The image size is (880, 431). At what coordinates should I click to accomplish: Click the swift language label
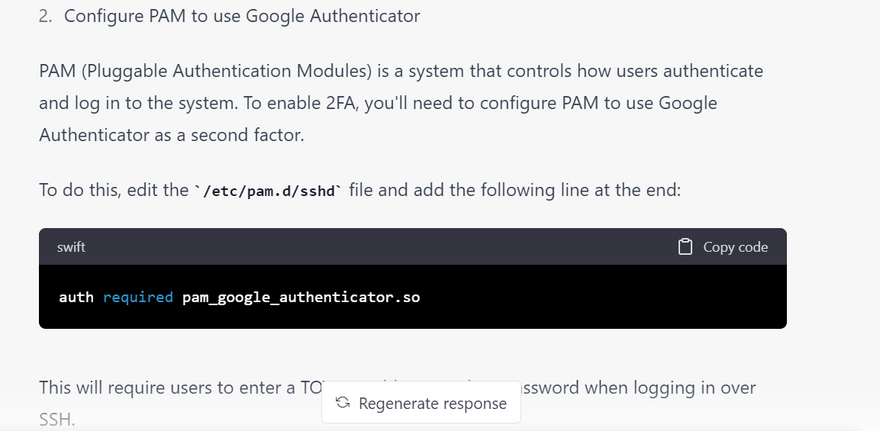click(x=71, y=247)
